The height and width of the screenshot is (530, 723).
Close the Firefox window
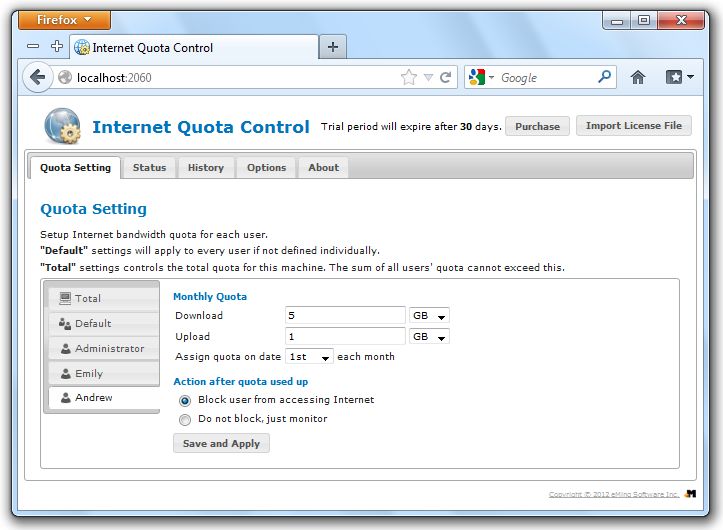point(681,20)
